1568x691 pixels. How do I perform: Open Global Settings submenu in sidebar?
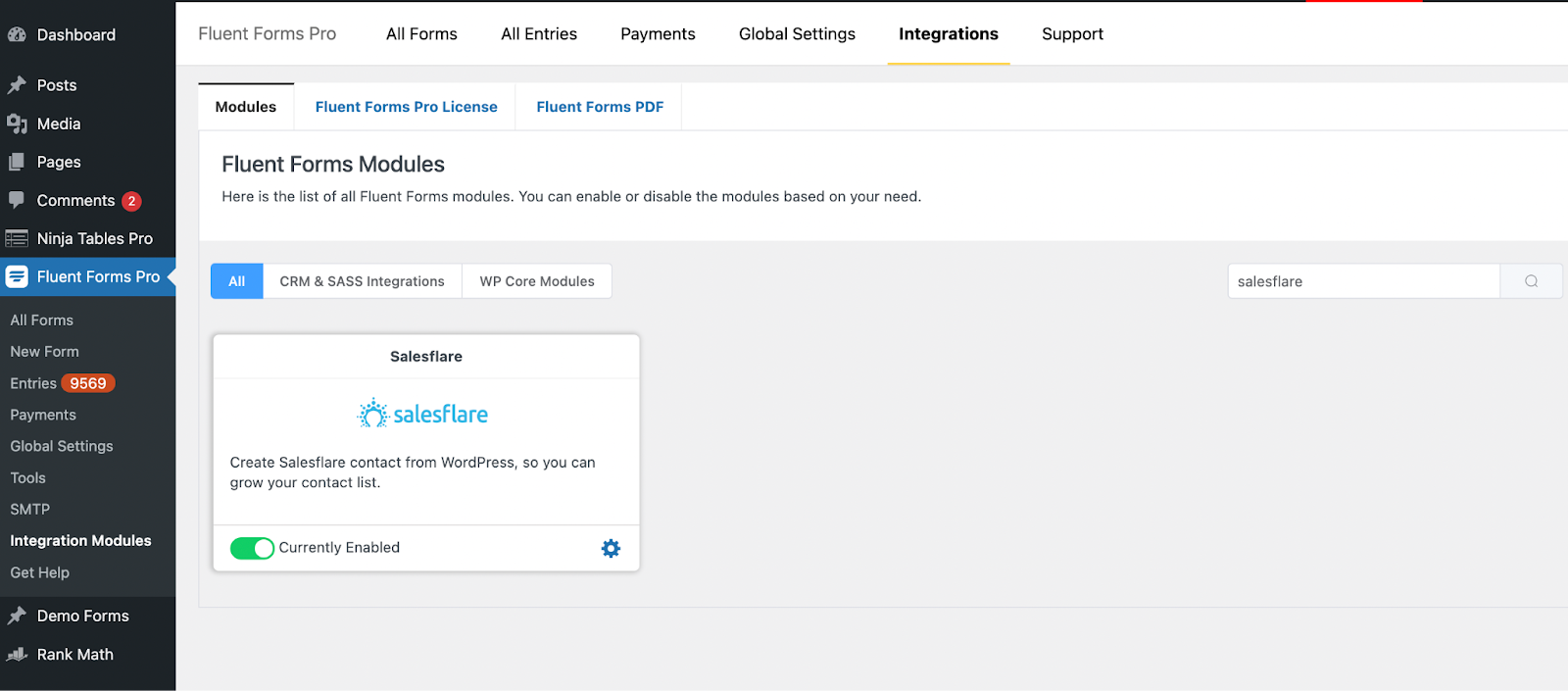pyautogui.click(x=62, y=446)
